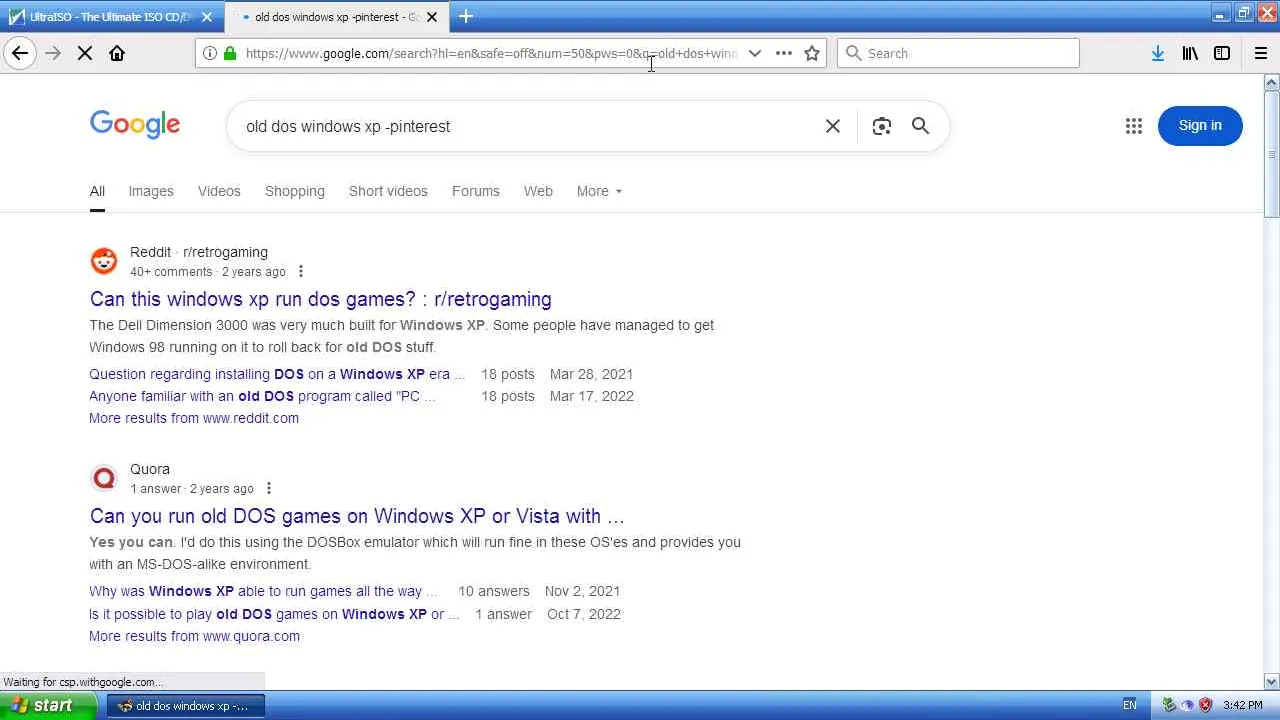Open the Firefox hamburger menu
This screenshot has width=1280, height=720.
[1261, 53]
